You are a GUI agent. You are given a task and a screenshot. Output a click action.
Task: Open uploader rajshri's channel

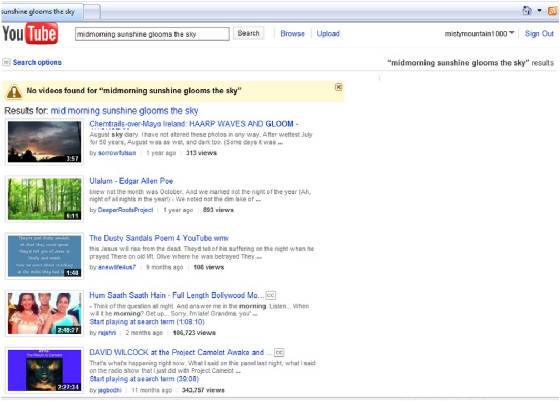[x=107, y=333]
